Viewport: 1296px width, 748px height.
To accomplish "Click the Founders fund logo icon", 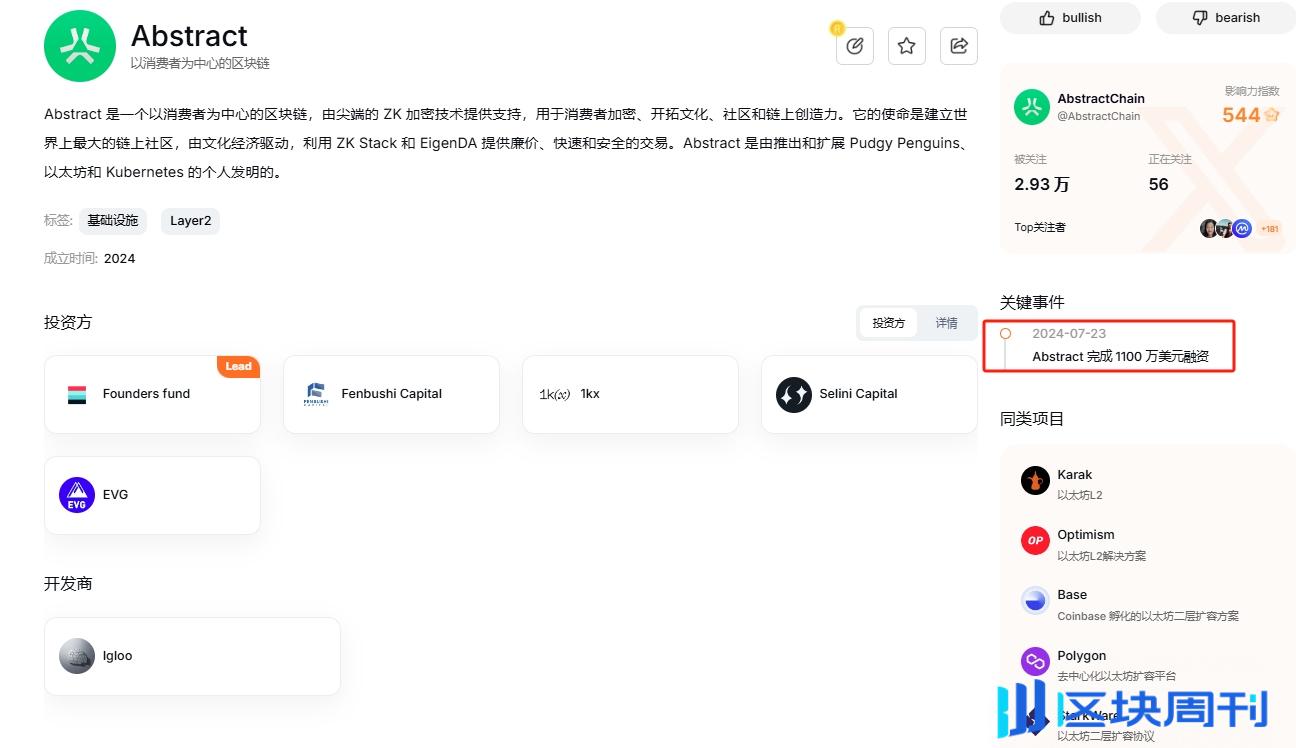I will 77,394.
